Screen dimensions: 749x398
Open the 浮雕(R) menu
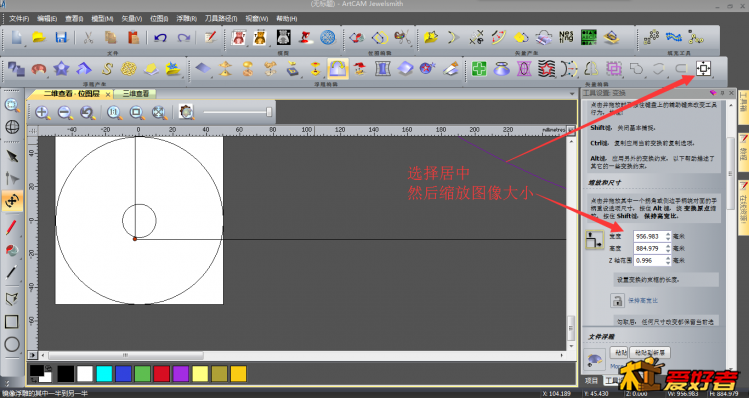point(186,19)
